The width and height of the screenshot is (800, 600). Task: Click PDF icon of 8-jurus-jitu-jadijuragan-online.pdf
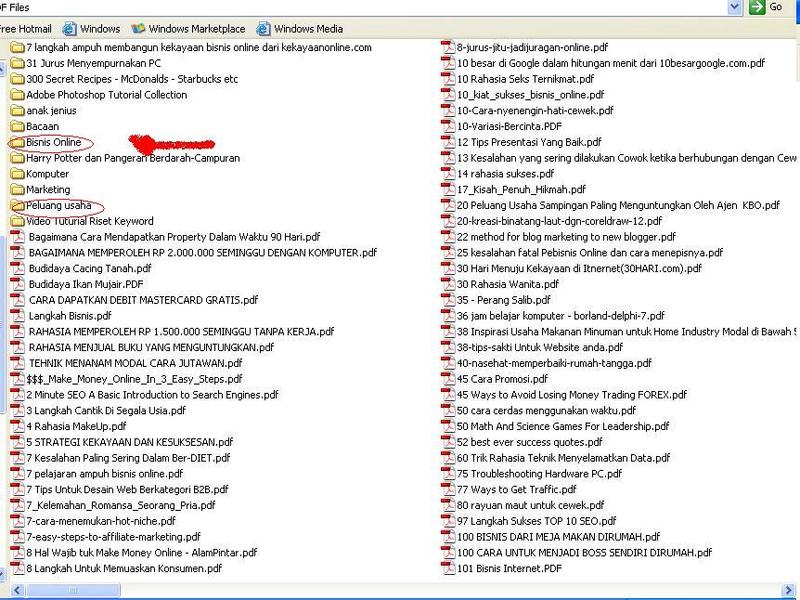click(448, 47)
